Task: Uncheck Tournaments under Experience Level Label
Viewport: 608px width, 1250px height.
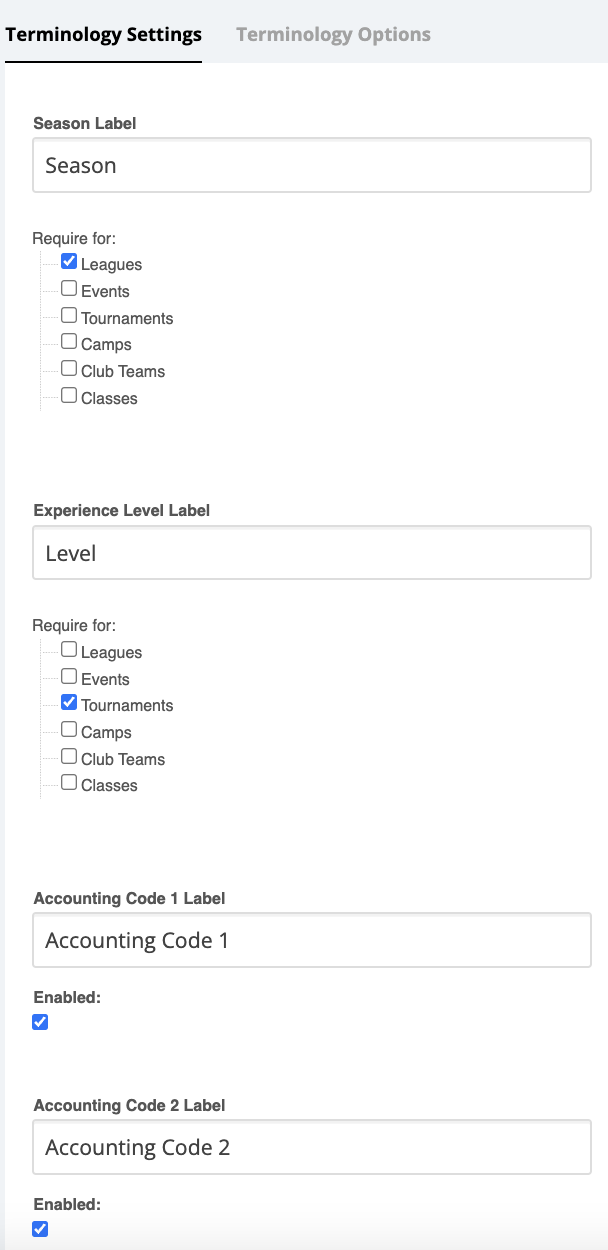Action: click(x=69, y=703)
